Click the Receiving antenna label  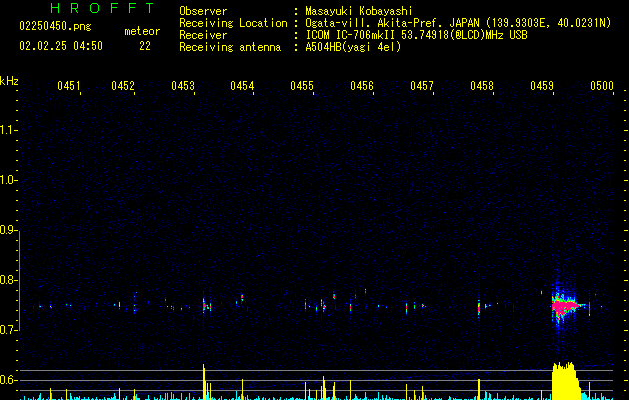point(230,47)
